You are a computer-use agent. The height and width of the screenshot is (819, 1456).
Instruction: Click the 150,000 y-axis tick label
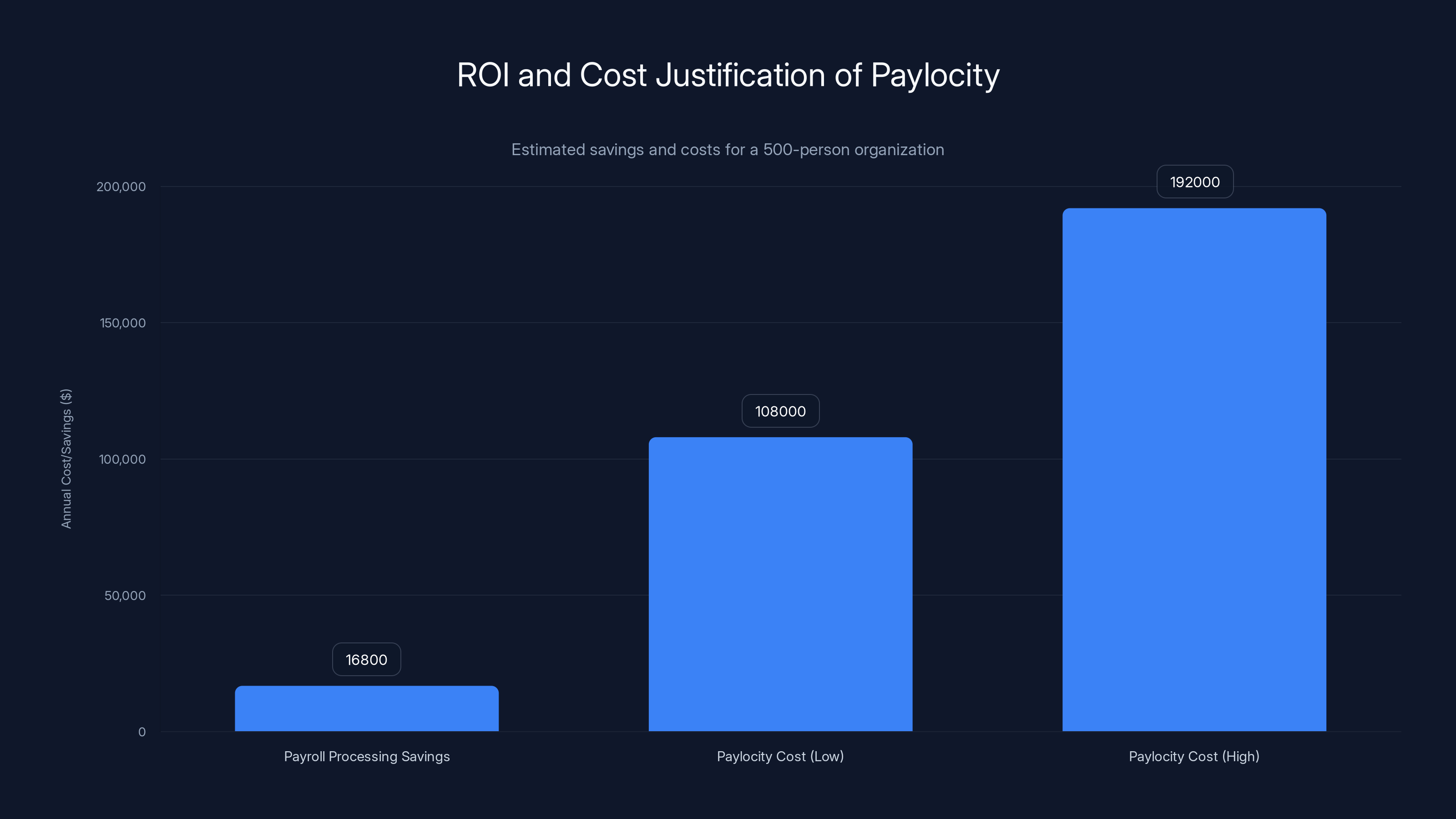point(123,323)
